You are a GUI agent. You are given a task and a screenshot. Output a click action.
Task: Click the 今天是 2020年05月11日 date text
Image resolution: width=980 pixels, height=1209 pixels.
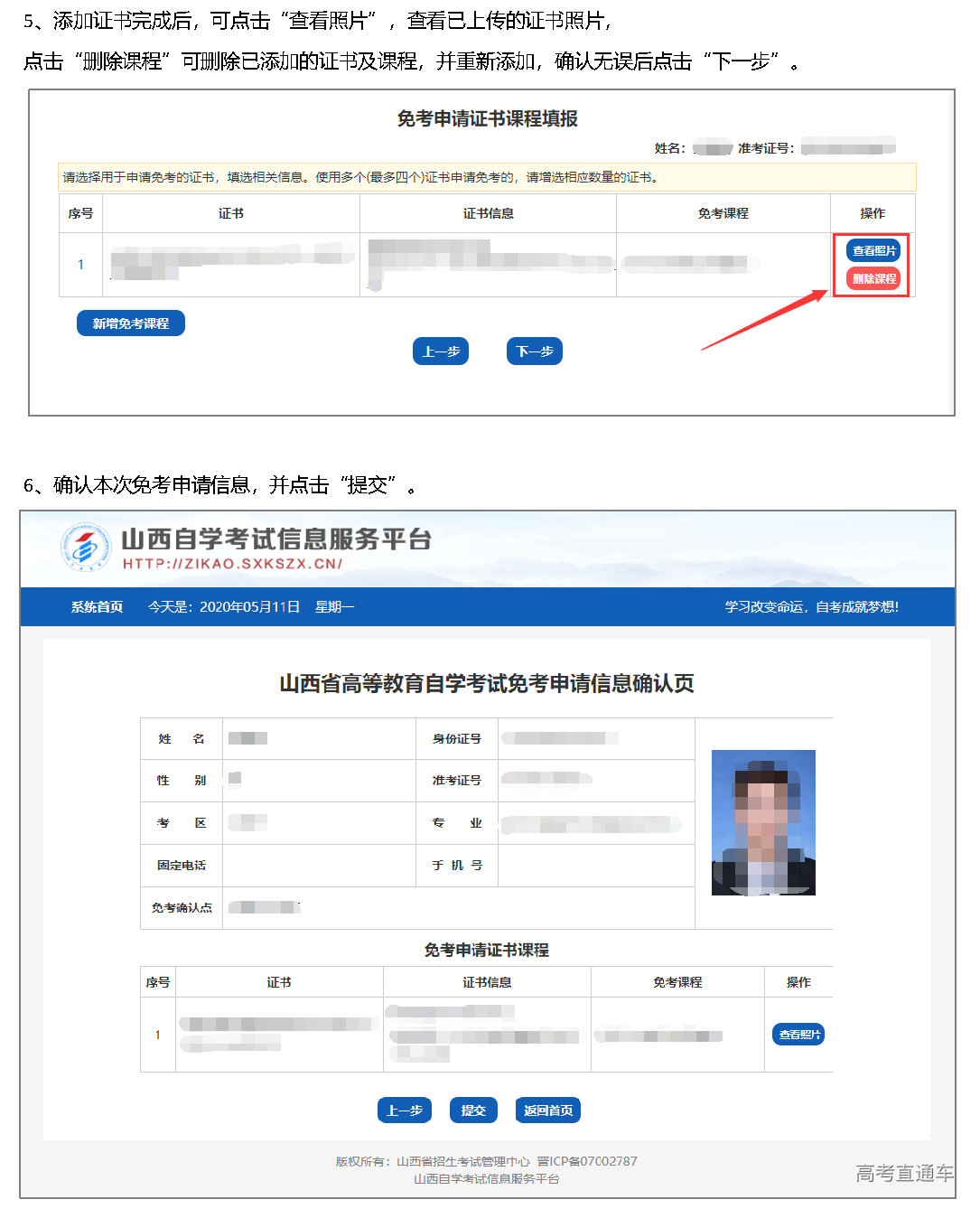tap(224, 607)
